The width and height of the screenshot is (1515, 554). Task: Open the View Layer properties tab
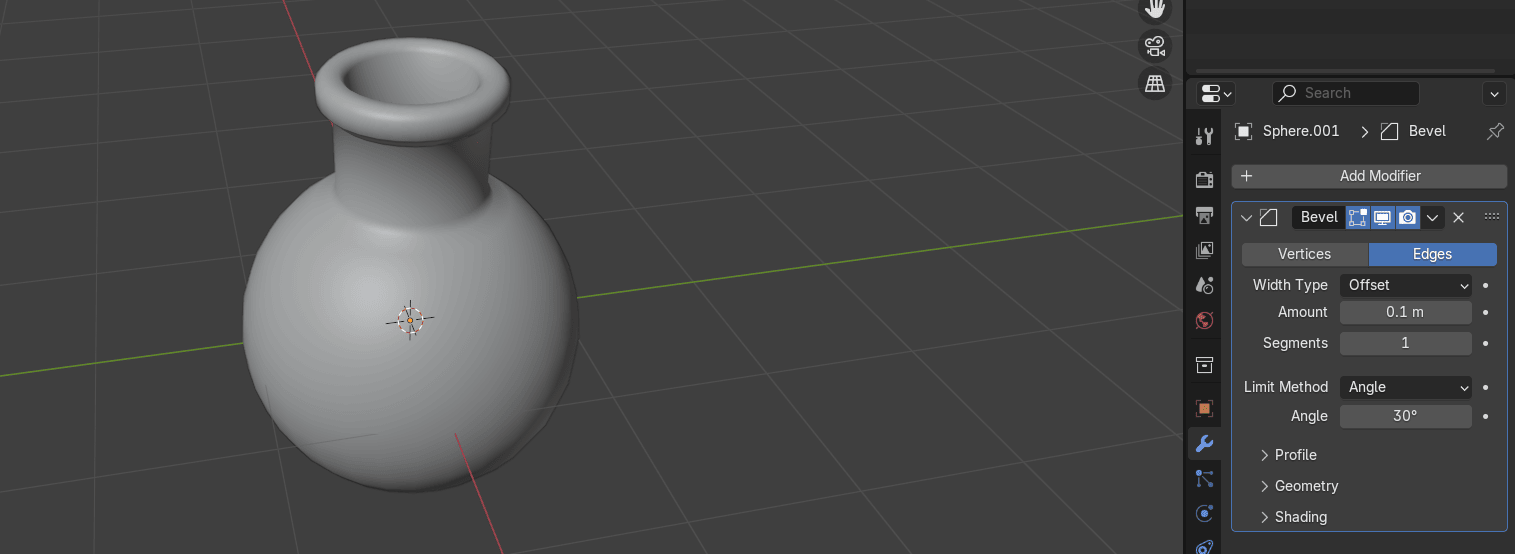pos(1204,250)
